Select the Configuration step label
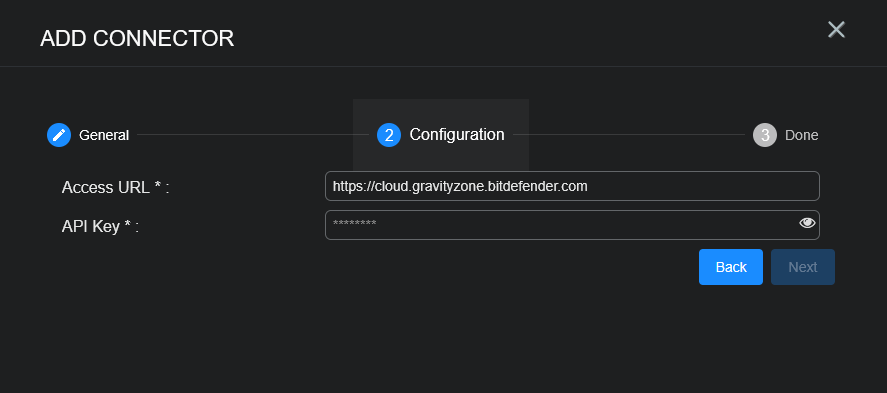 457,135
